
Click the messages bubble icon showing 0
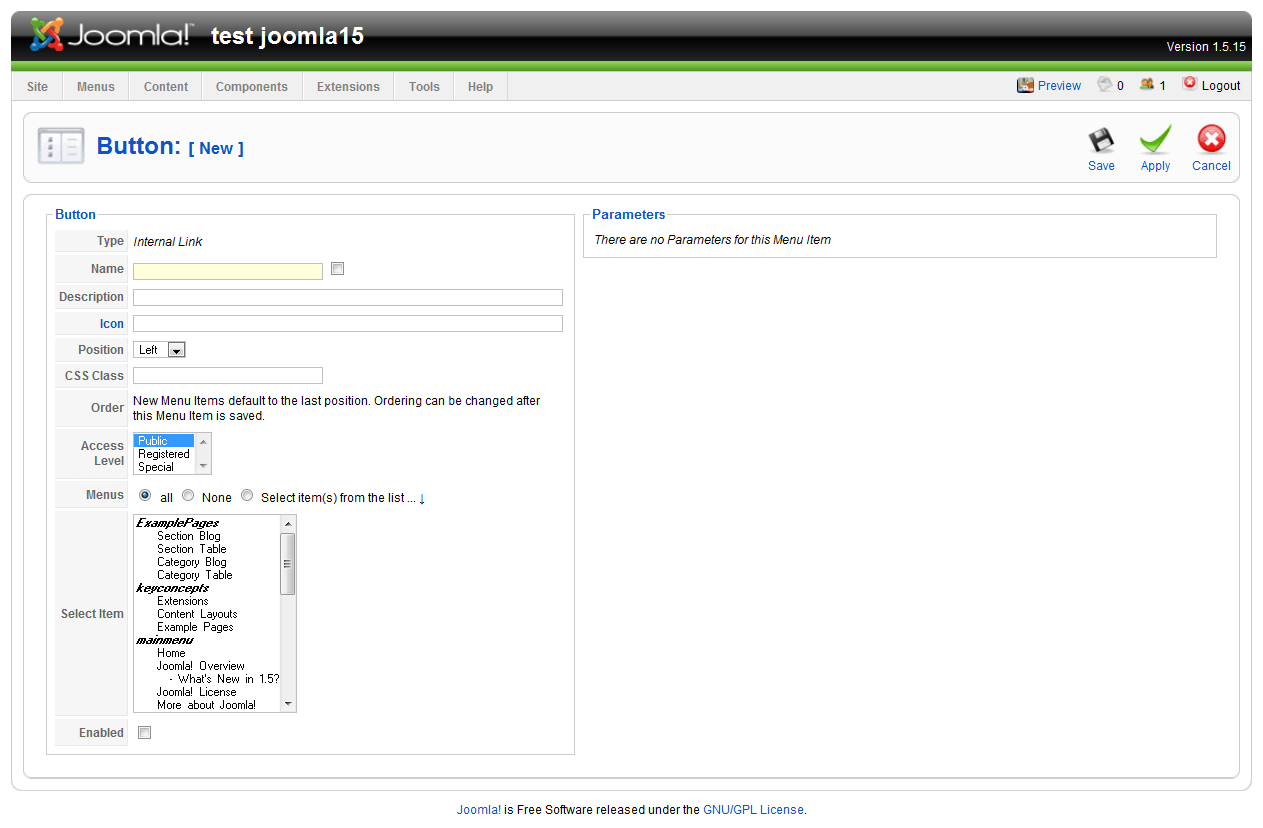tap(1105, 85)
